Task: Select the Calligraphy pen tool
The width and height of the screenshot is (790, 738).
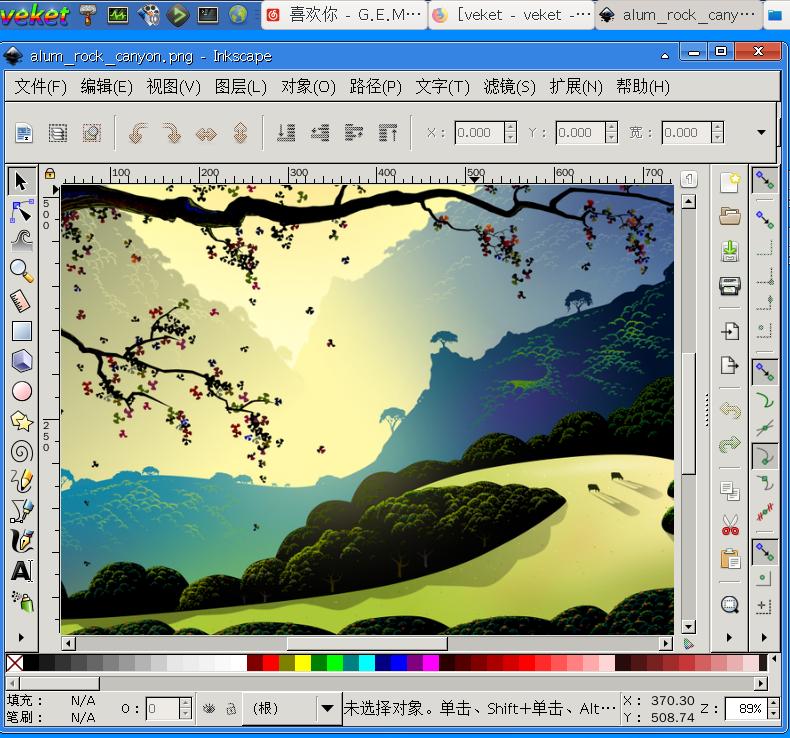Action: tap(21, 541)
